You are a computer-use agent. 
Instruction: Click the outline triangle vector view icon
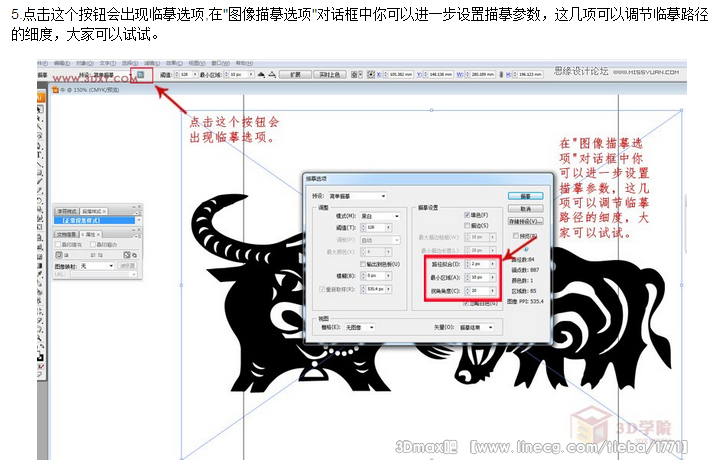click(272, 75)
